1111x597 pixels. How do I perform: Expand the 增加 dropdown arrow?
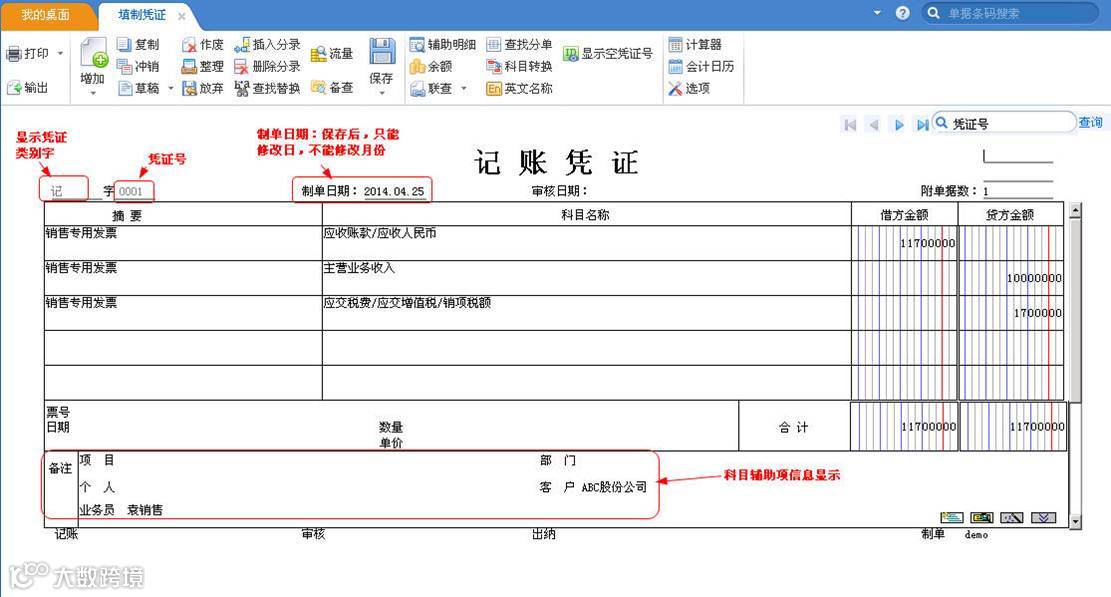click(x=93, y=93)
